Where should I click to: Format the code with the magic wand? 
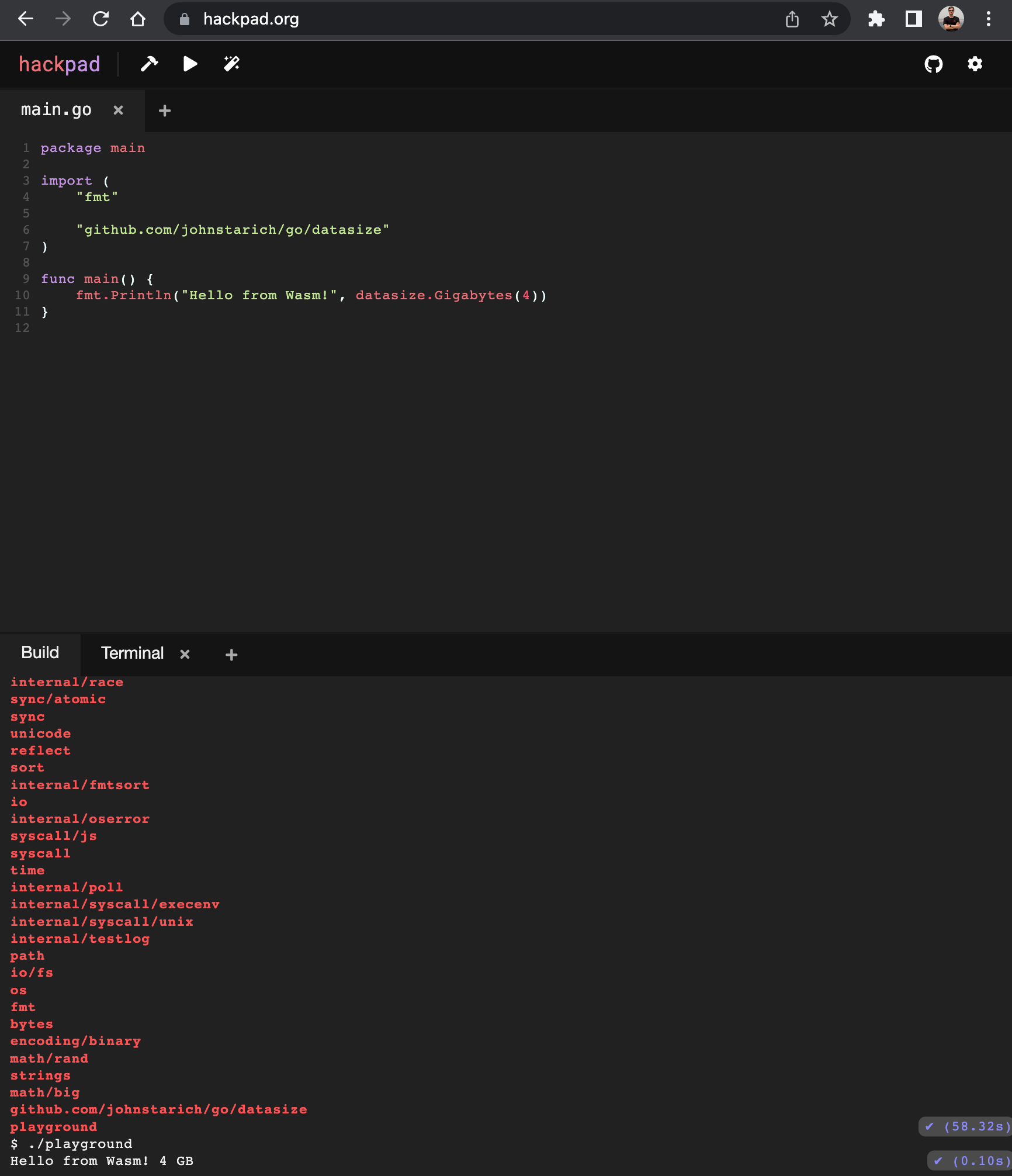pos(231,64)
